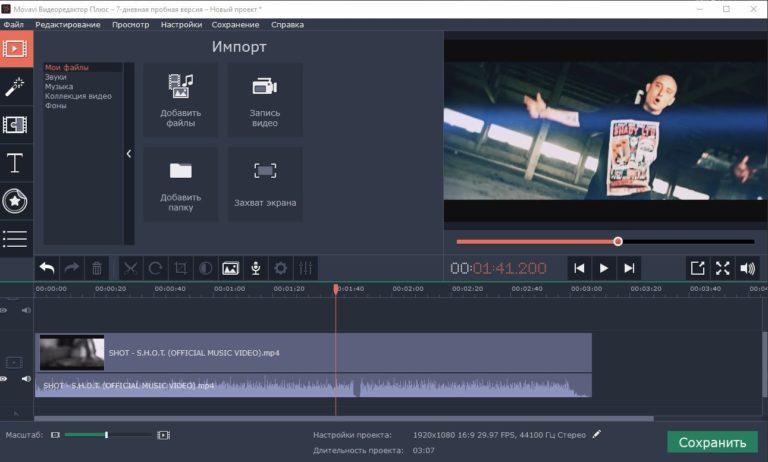Click Захват экрана tile
Image resolution: width=768 pixels, height=462 pixels.
pyautogui.click(x=265, y=184)
